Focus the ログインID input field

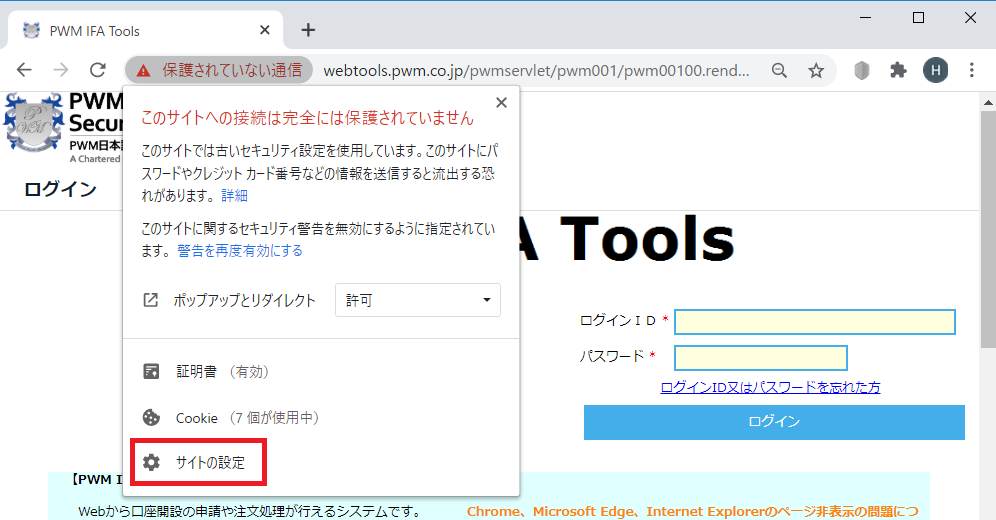pyautogui.click(x=815, y=322)
